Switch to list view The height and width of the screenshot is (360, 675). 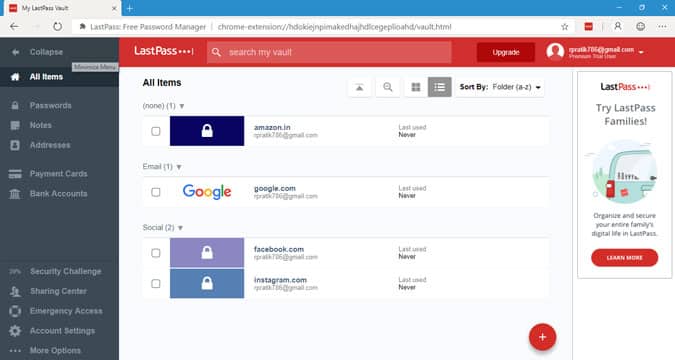pos(440,87)
